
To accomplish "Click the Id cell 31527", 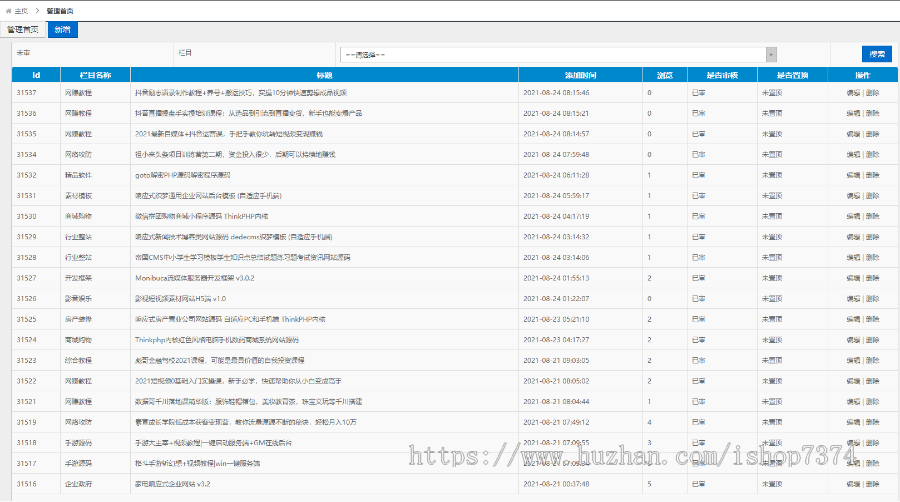I will pos(26,278).
